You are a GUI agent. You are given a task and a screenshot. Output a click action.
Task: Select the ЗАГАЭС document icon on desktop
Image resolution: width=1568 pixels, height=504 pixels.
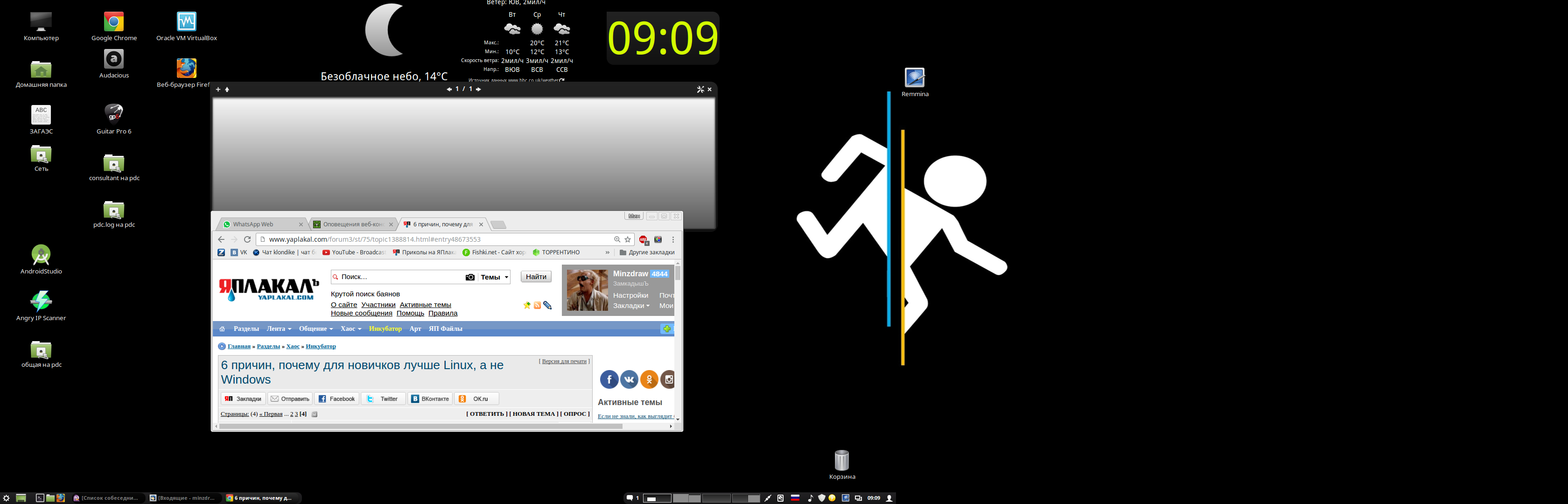coord(41,119)
